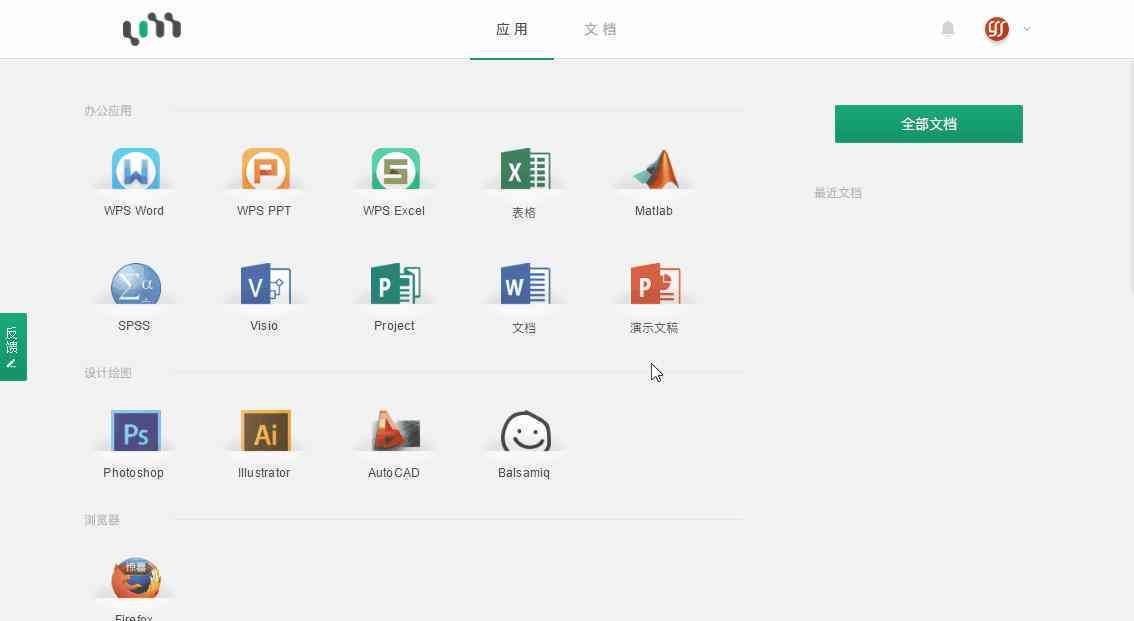Click the WPS PPT label text
The height and width of the screenshot is (621, 1134).
coord(264,210)
